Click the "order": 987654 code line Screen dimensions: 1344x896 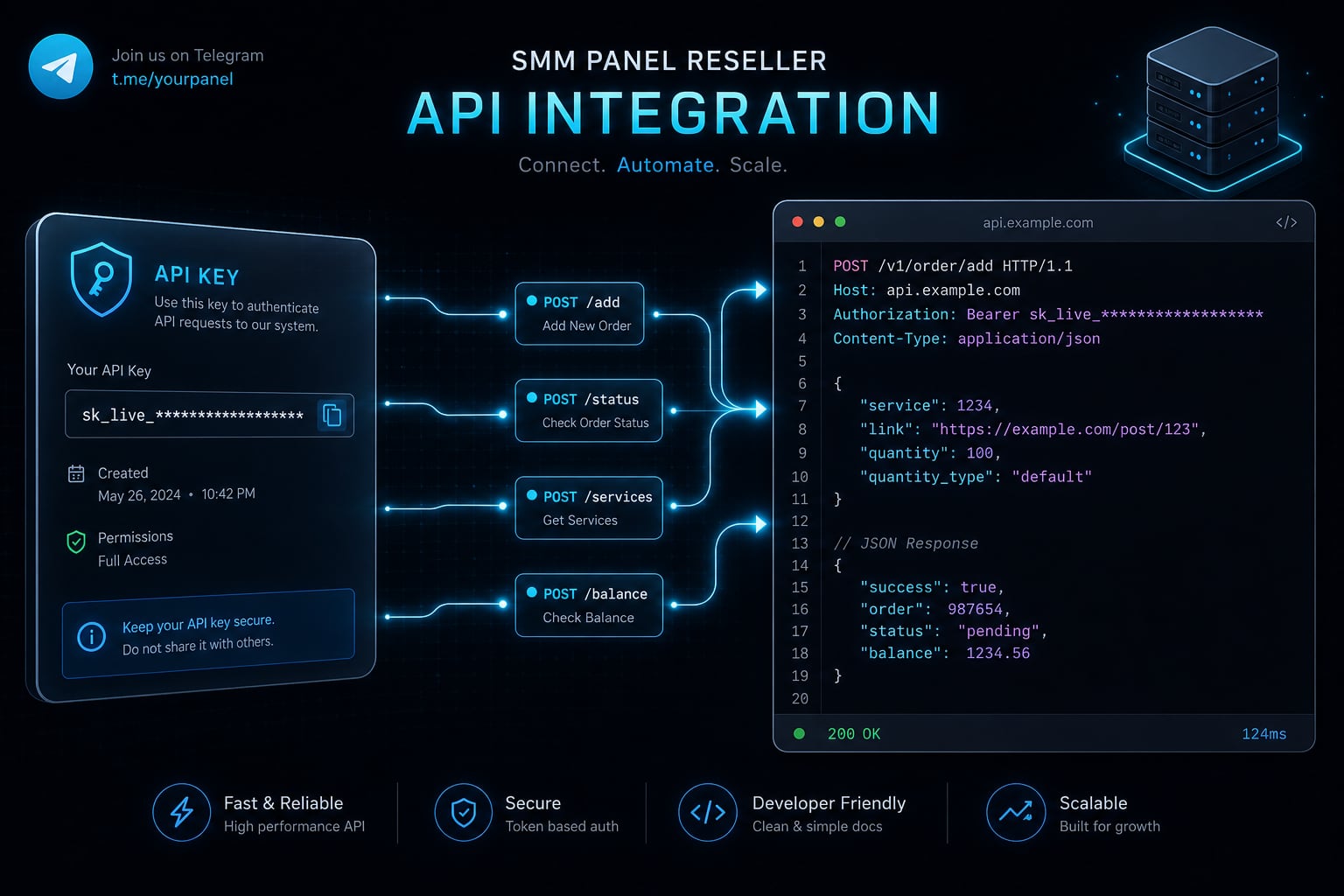click(x=935, y=609)
